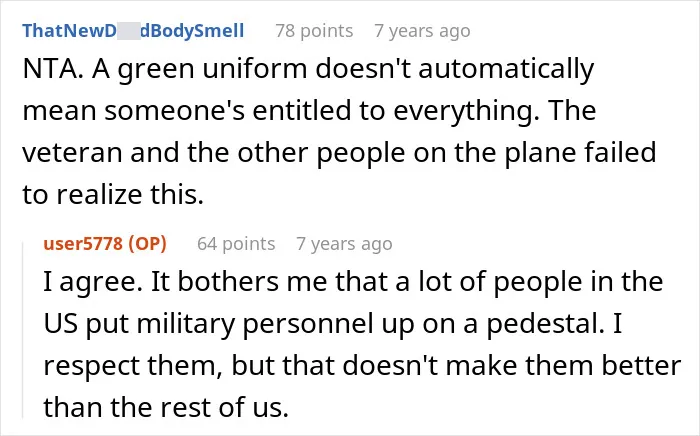
Task: Click the 64 points score
Action: click(236, 244)
